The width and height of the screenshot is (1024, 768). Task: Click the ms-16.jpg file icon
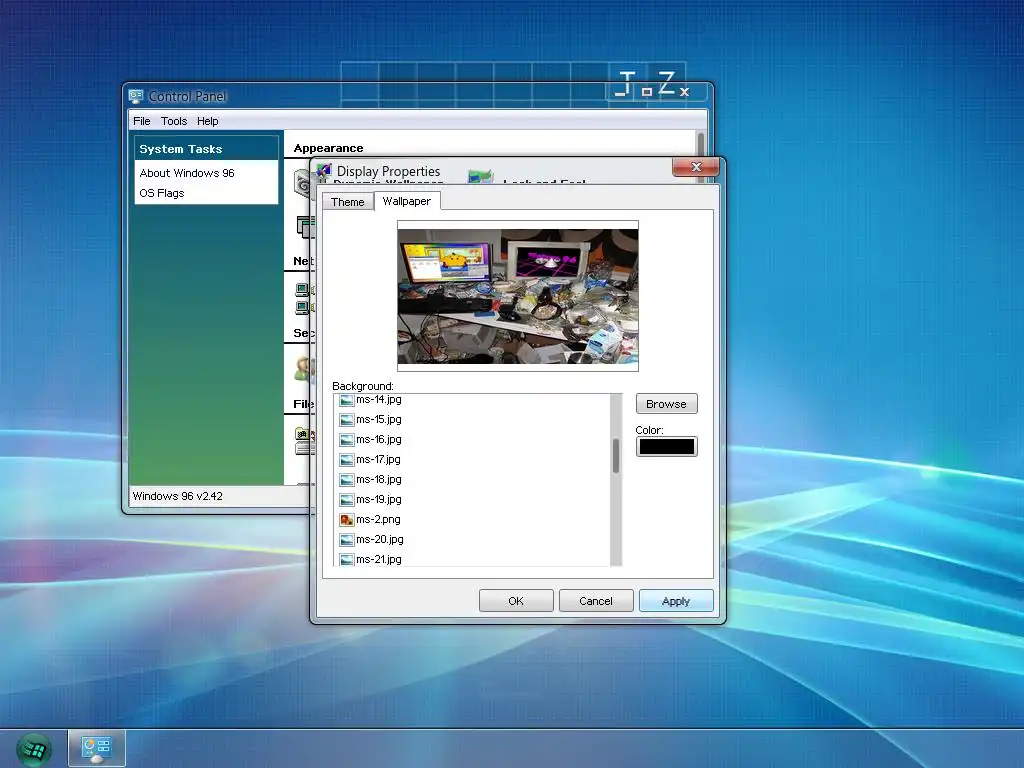pos(346,440)
